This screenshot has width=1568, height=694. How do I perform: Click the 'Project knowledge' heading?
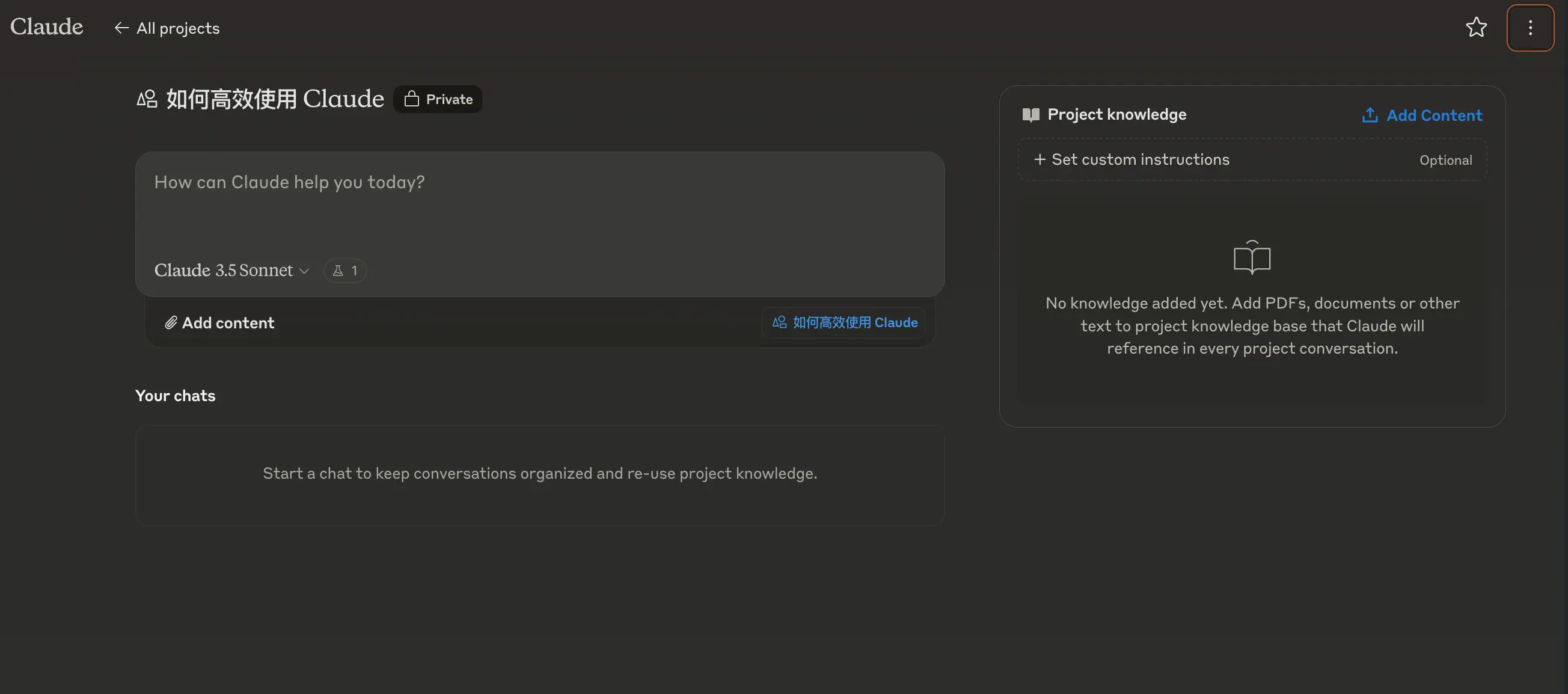[x=1116, y=114]
